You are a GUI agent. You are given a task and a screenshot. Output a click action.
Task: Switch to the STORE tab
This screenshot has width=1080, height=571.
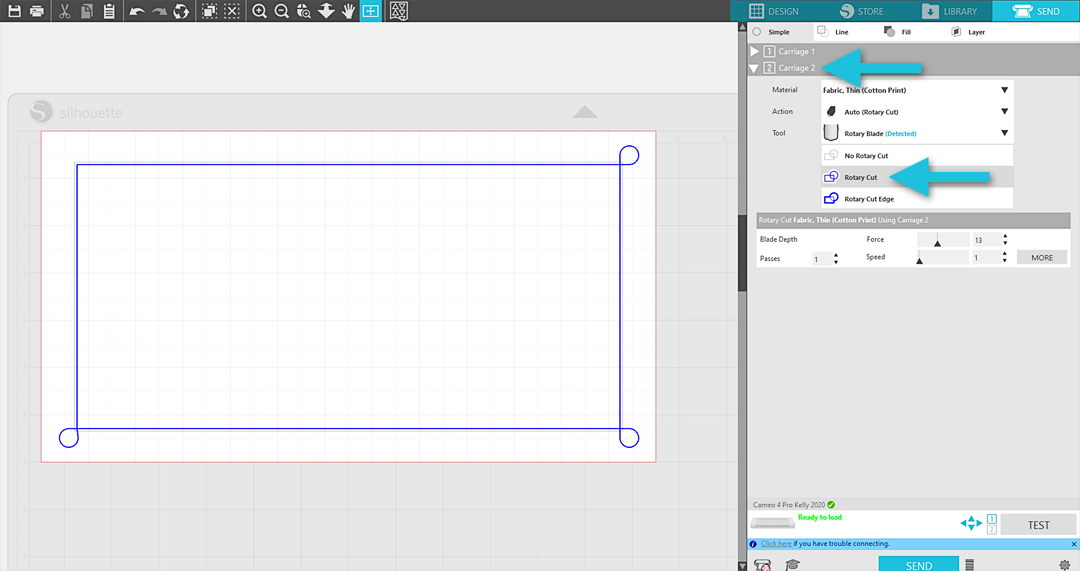coord(862,11)
